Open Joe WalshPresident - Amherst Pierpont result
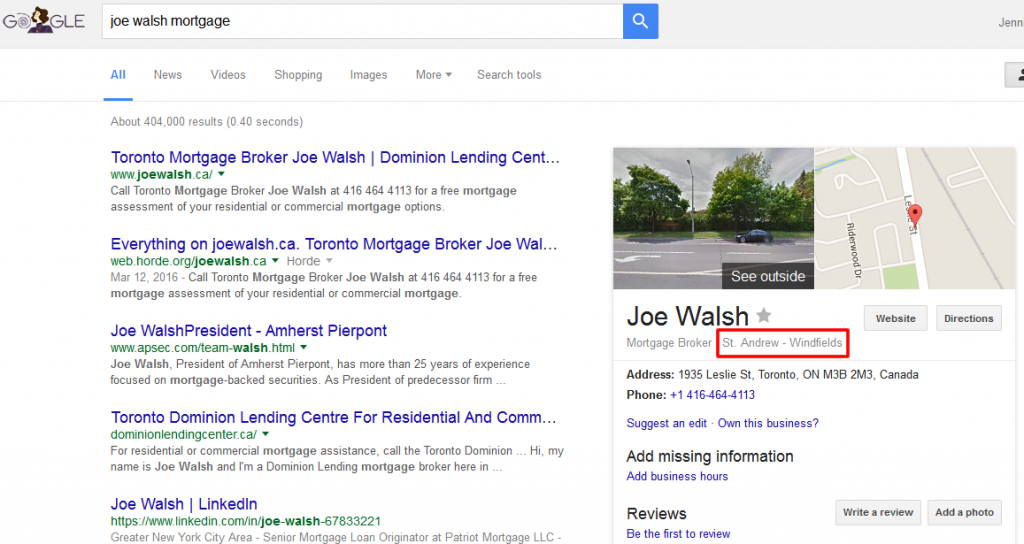Viewport: 1024px width, 544px height. pyautogui.click(x=248, y=331)
